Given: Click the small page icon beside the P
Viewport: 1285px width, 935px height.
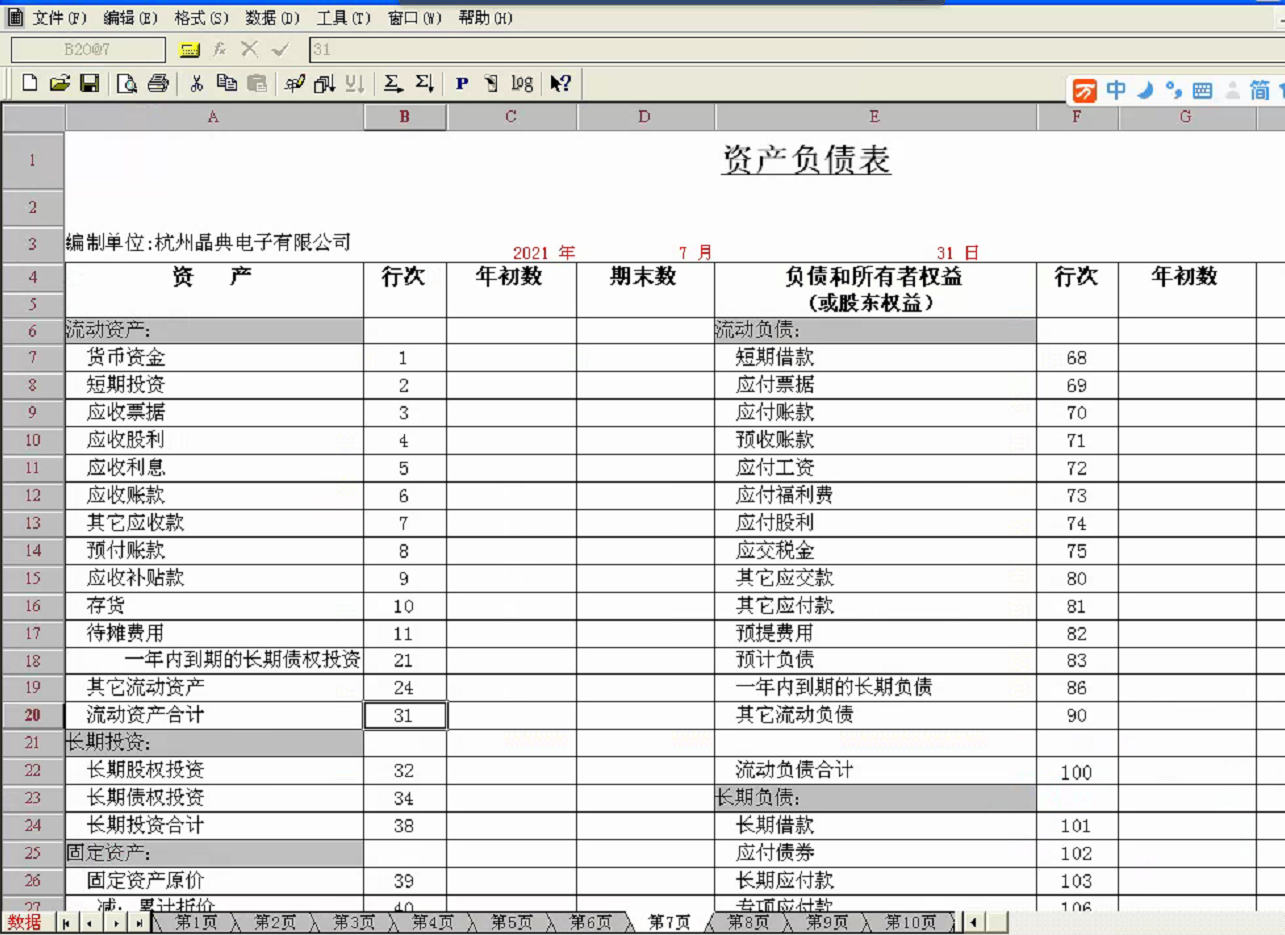Looking at the screenshot, I should click(491, 84).
